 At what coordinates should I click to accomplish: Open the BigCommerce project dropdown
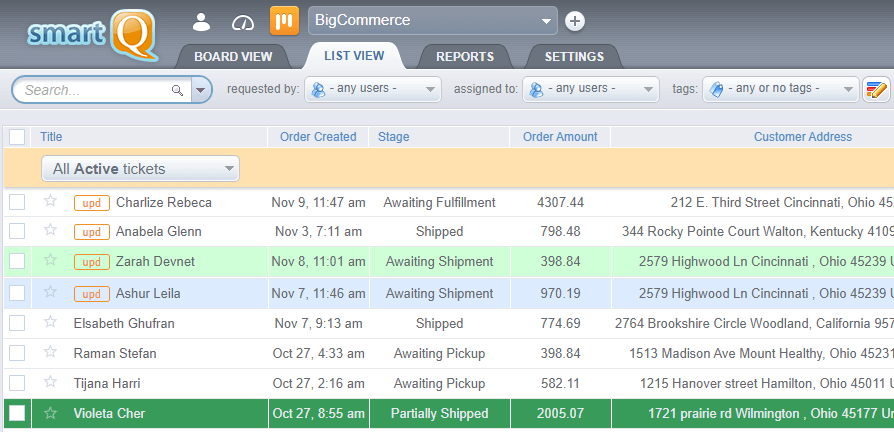click(433, 21)
